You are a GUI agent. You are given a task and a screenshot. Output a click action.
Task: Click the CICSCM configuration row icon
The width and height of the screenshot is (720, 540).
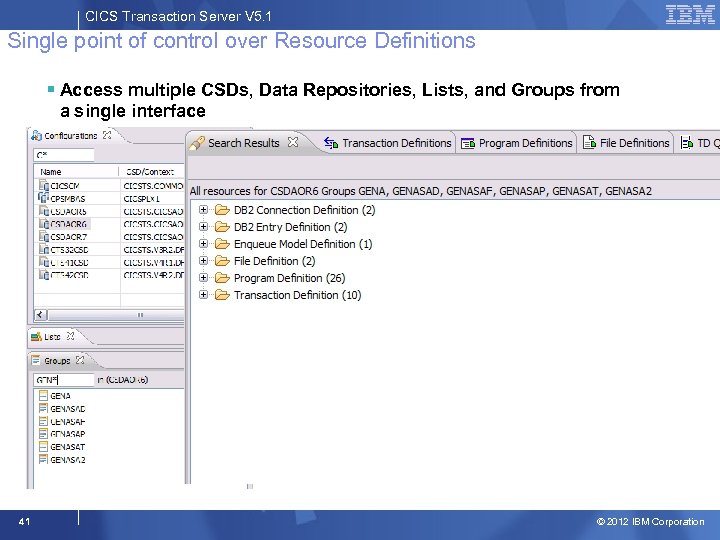coord(44,186)
